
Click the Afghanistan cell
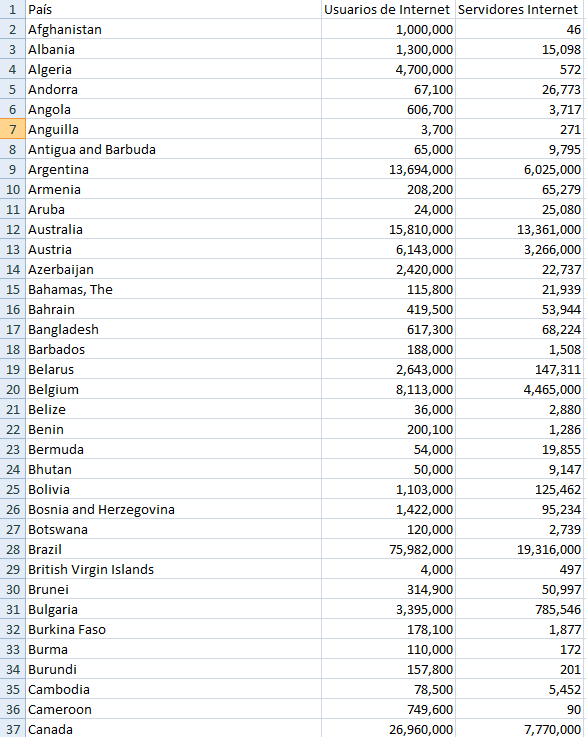[x=173, y=29]
